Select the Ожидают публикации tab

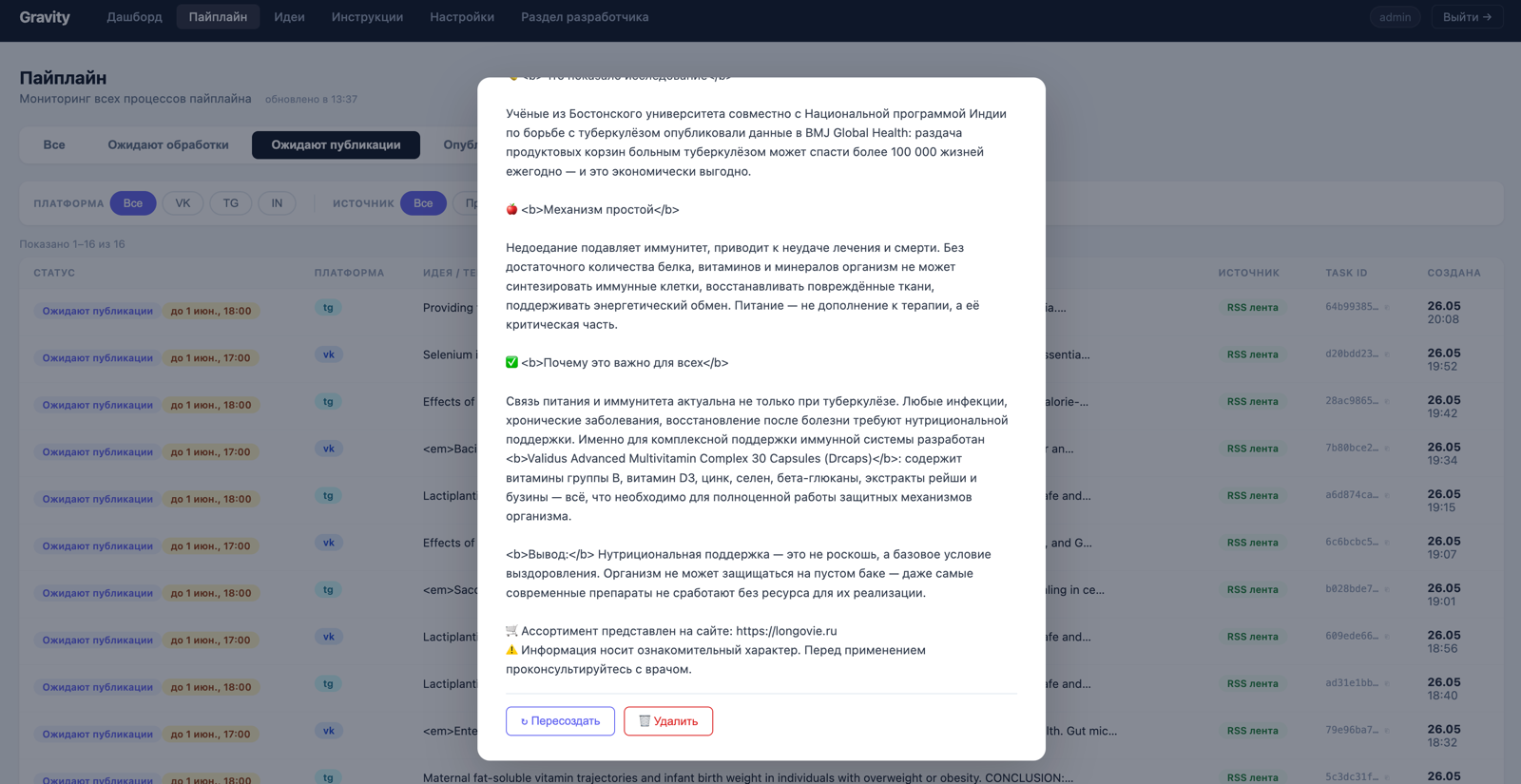pos(336,145)
